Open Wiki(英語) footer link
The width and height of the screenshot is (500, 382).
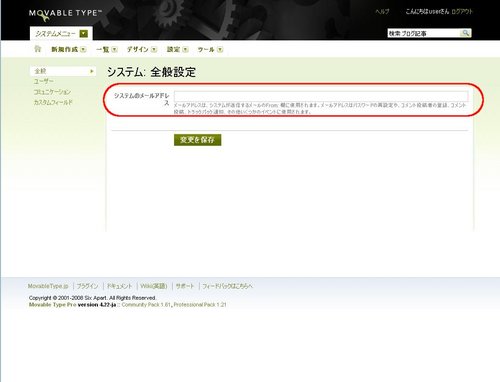(154, 286)
